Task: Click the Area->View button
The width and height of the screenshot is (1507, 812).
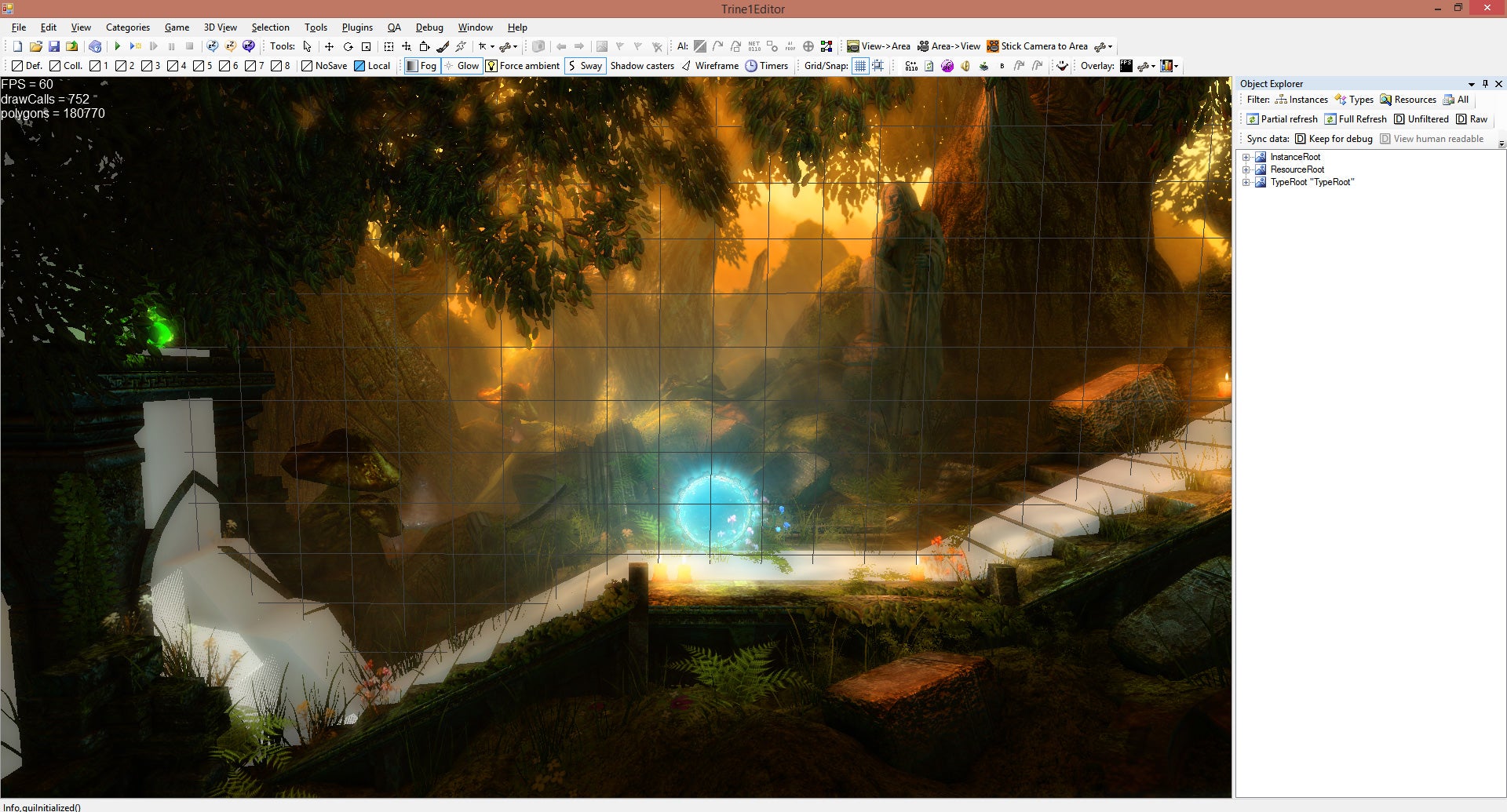Action: click(949, 46)
